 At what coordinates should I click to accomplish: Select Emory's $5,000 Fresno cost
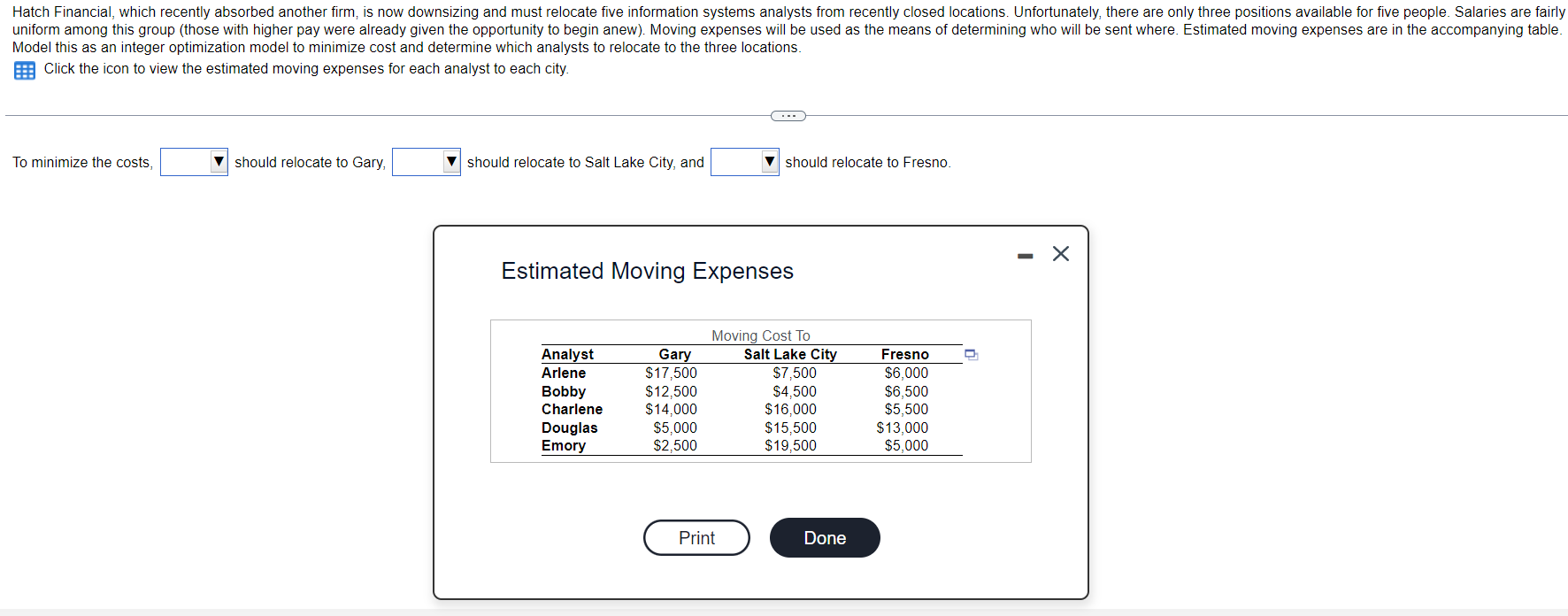click(906, 445)
